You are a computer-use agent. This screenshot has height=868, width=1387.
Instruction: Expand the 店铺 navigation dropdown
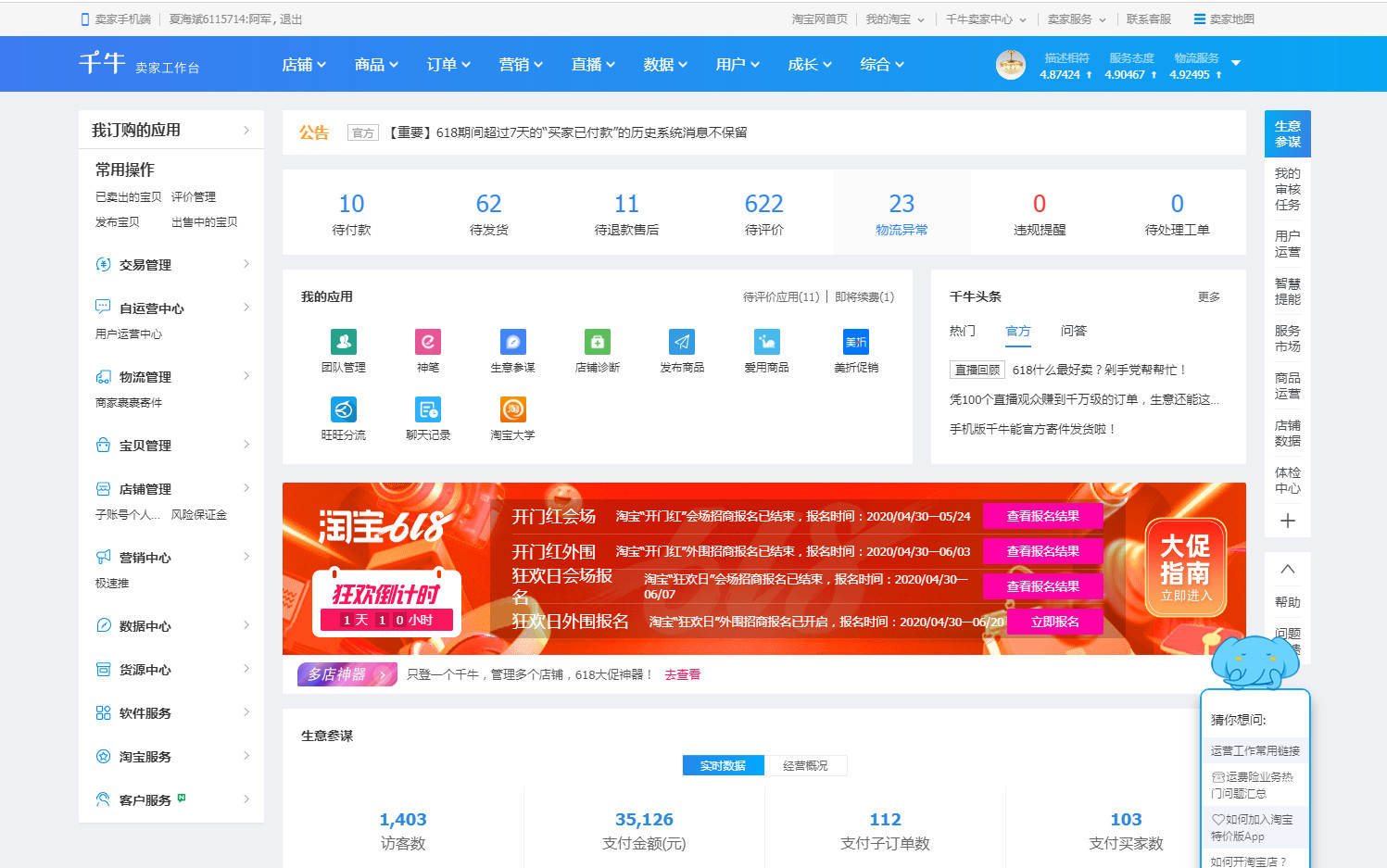[x=304, y=64]
